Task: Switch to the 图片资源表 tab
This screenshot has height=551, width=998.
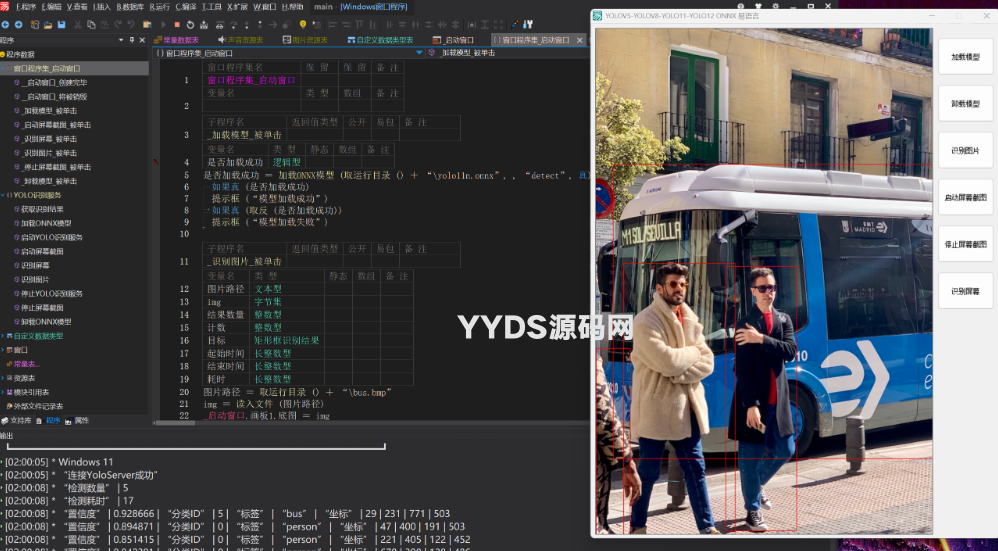Action: click(x=298, y=40)
